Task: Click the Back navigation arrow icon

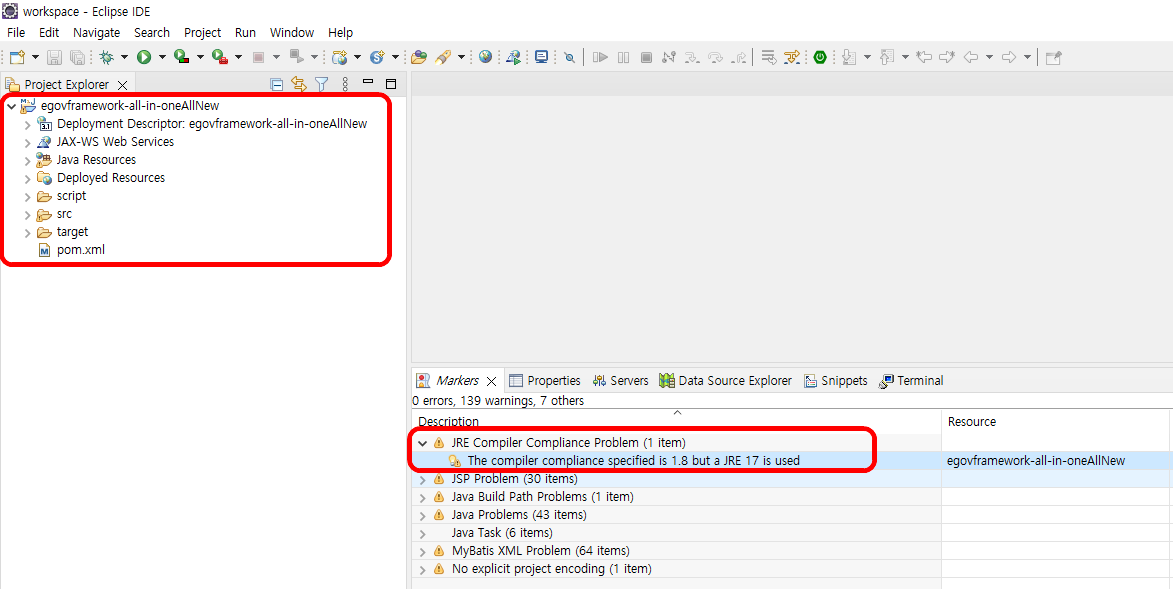Action: click(x=971, y=57)
